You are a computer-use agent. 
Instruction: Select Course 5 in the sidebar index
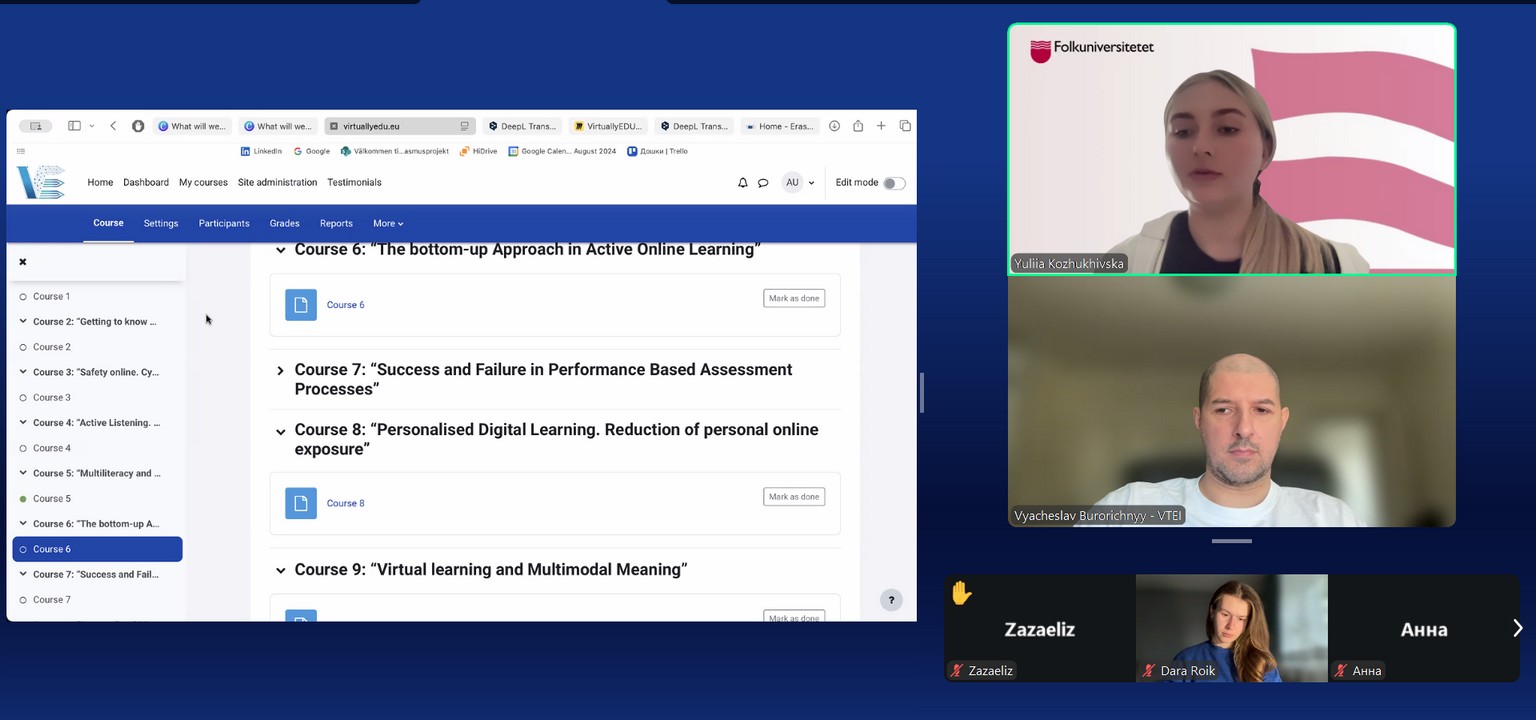click(x=52, y=499)
